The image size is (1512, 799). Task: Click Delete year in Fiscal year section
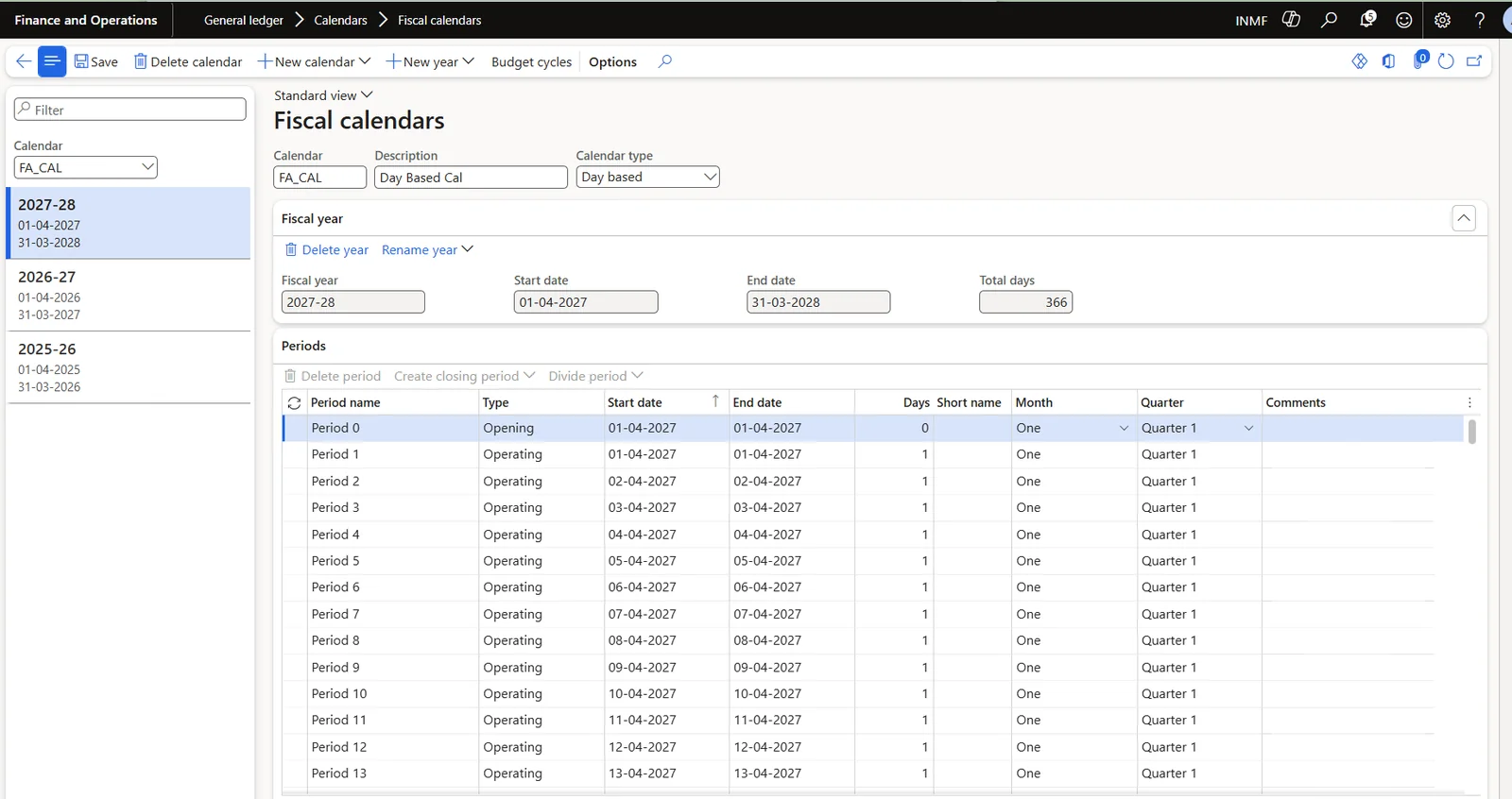[327, 249]
